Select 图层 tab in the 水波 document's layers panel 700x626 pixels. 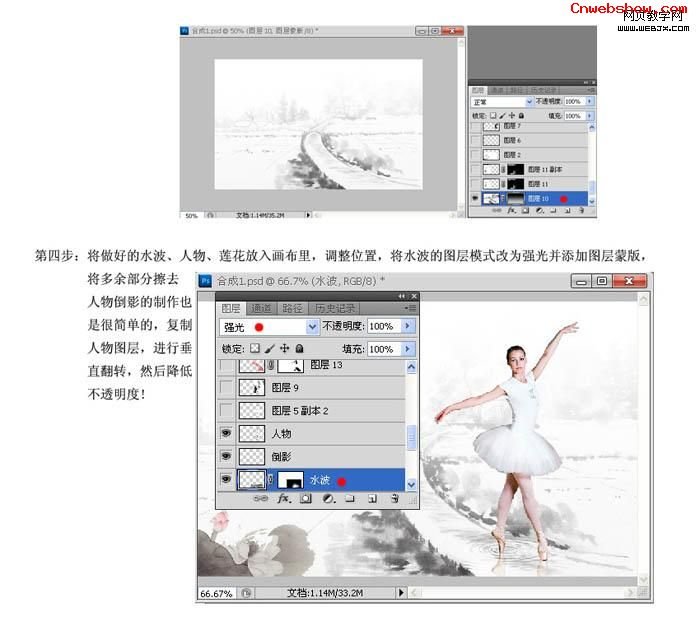(231, 308)
